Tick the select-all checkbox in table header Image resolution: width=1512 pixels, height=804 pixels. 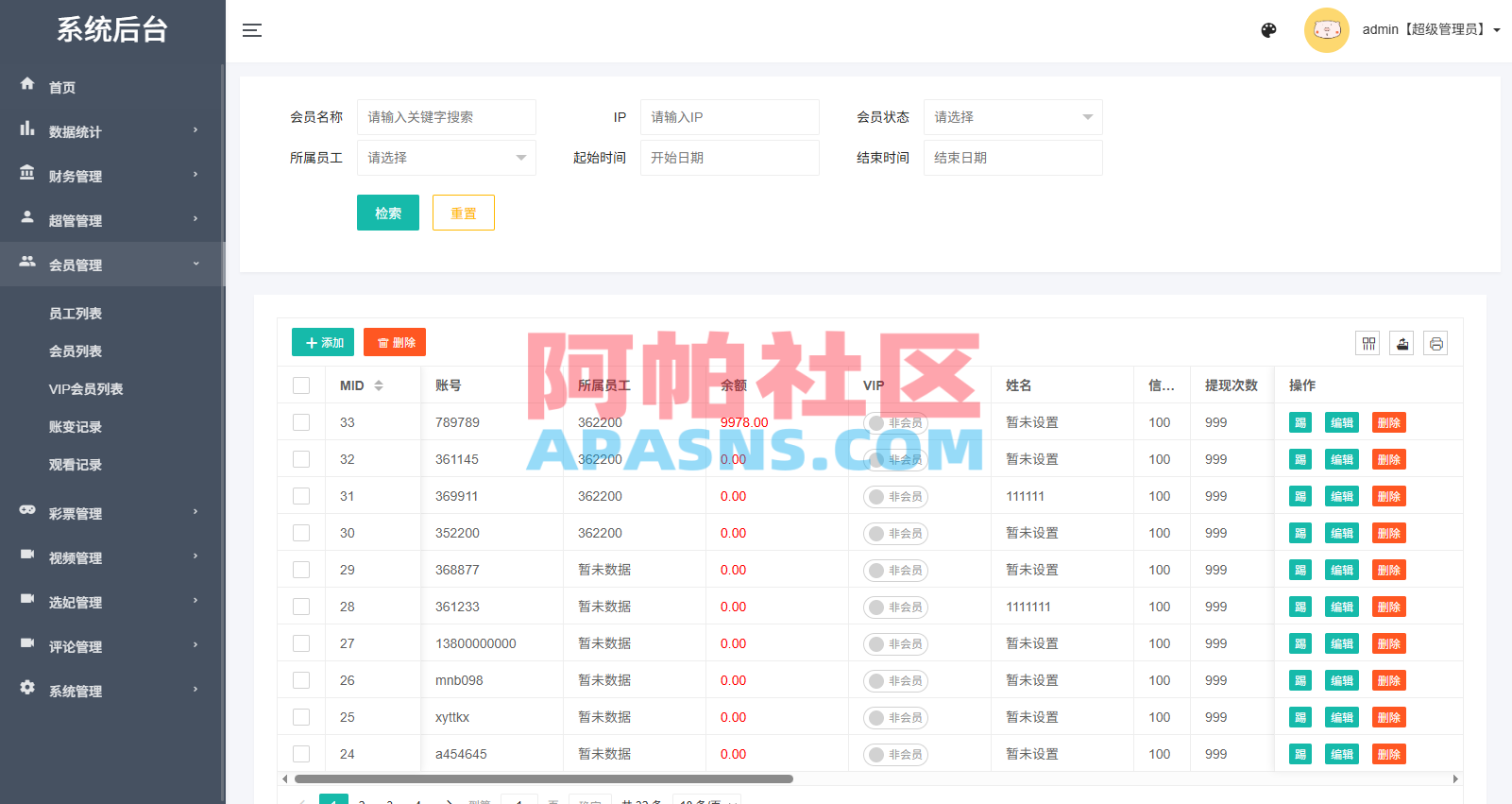[x=301, y=385]
